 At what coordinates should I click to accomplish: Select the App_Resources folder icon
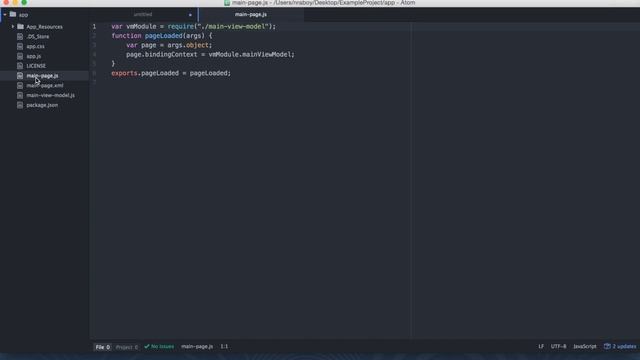coord(20,27)
